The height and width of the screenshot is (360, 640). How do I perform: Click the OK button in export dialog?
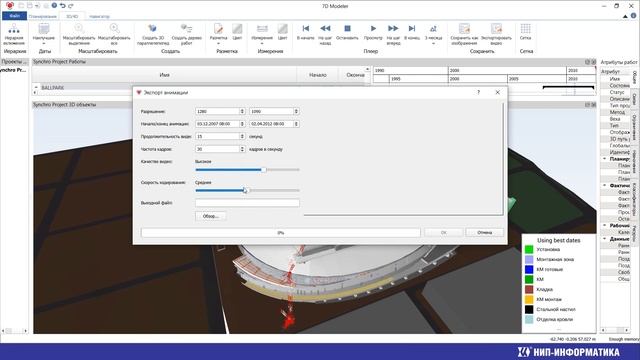444,232
